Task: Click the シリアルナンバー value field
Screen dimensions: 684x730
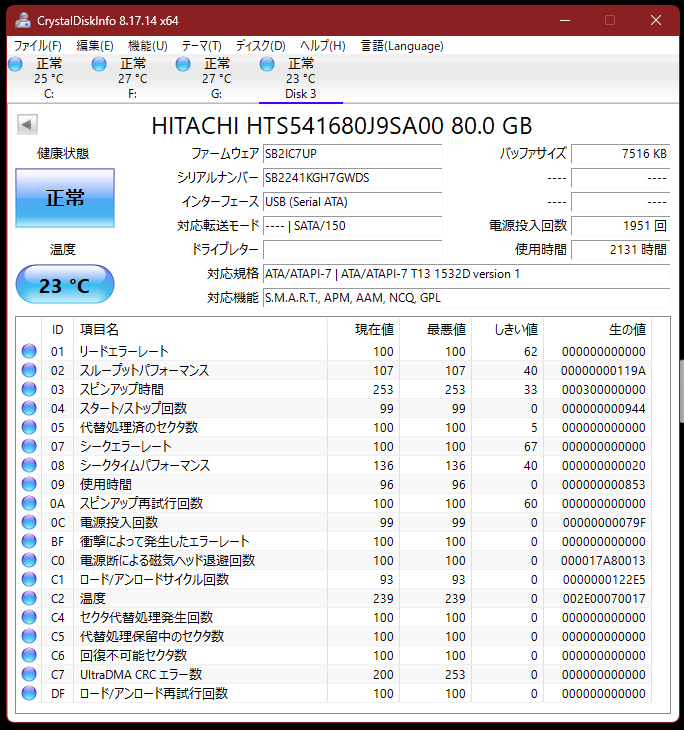Action: click(351, 178)
